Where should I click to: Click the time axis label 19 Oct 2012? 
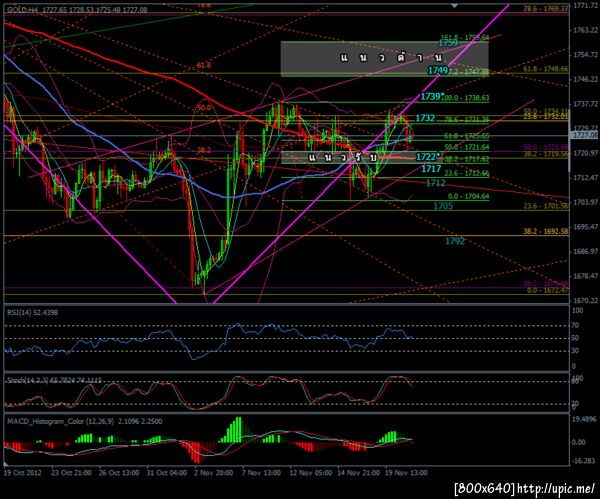pos(22,473)
